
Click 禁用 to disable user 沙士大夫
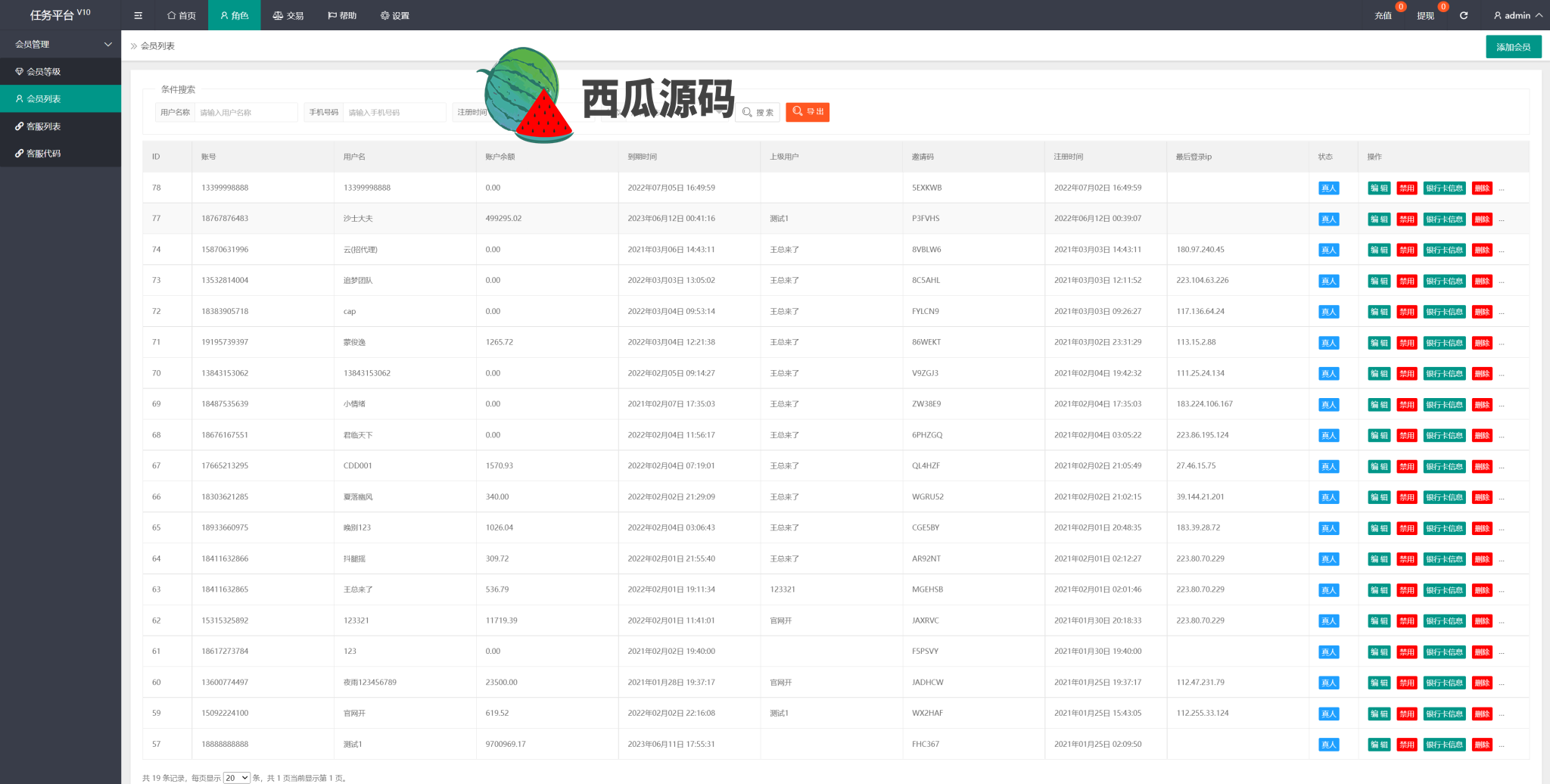[x=1406, y=219]
